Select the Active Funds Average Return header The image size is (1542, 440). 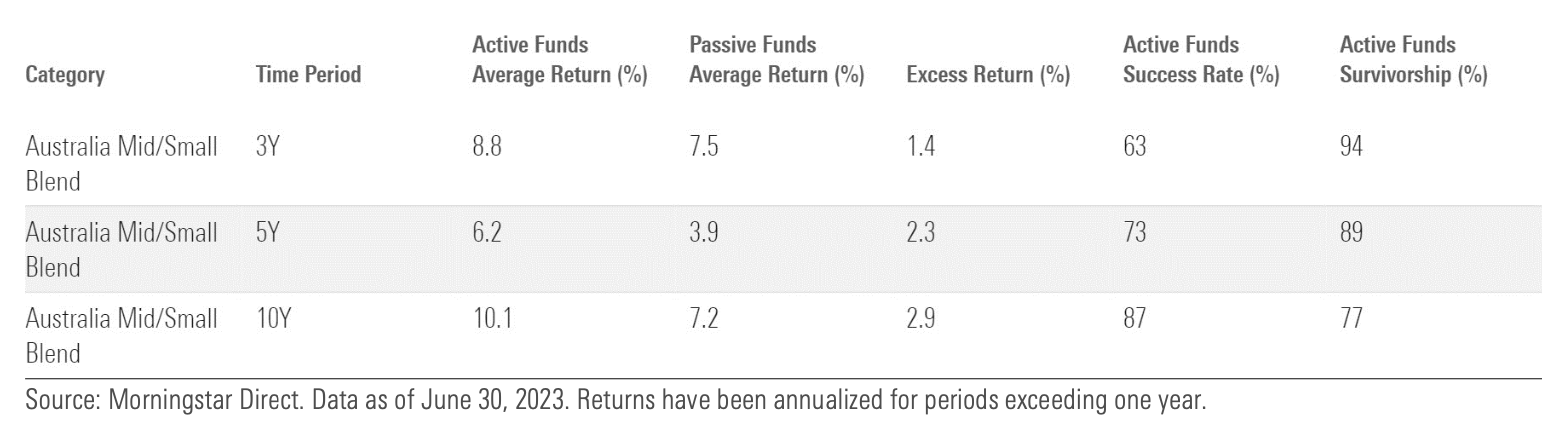click(x=559, y=60)
